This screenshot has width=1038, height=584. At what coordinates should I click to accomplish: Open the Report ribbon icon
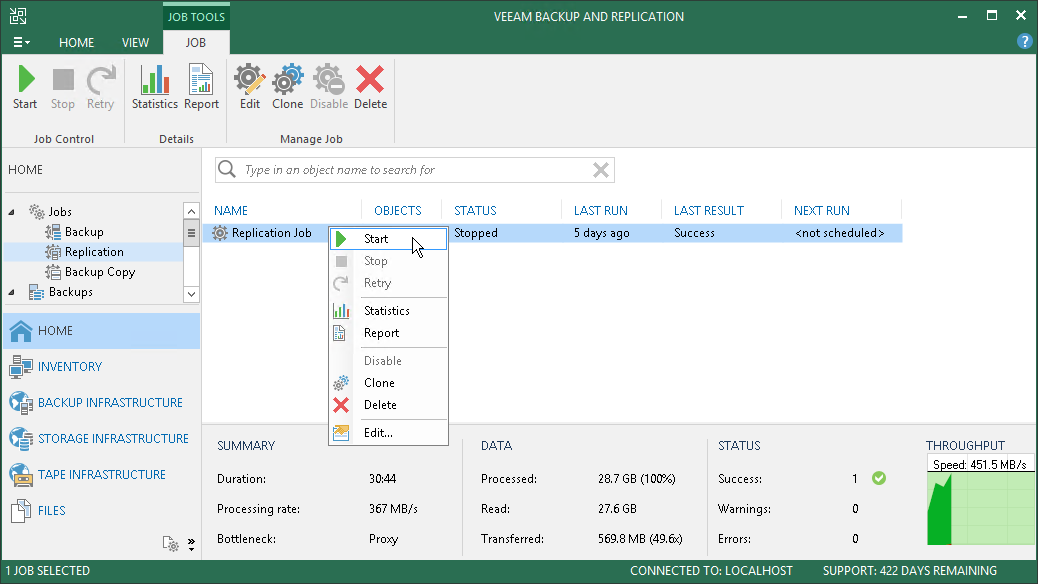tap(201, 87)
